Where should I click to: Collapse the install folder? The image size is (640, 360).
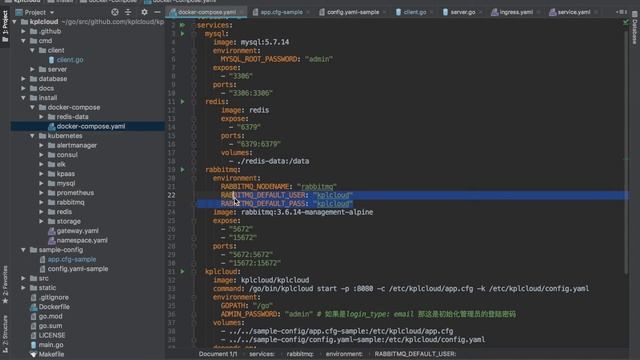point(23,98)
